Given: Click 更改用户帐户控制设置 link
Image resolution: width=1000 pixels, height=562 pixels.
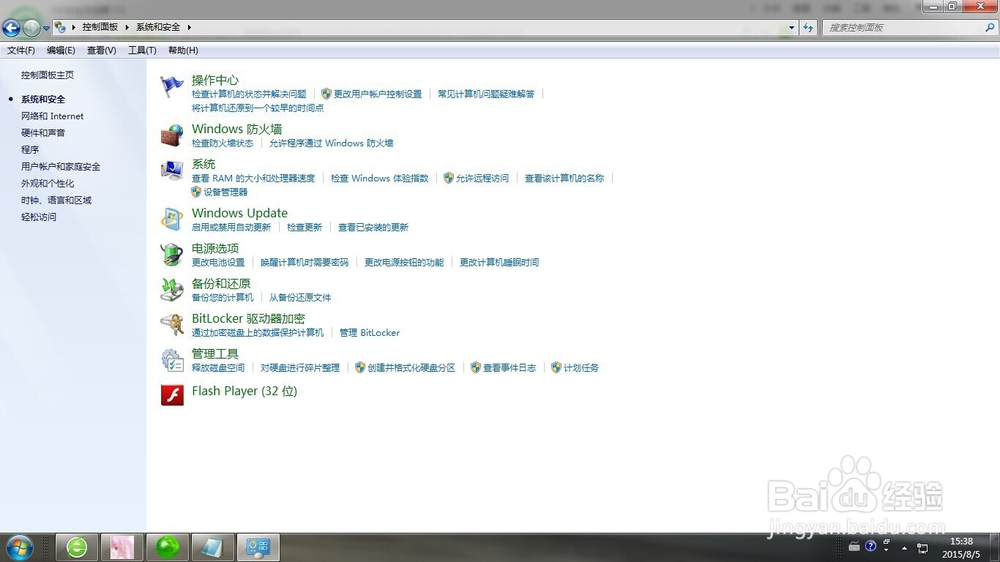Looking at the screenshot, I should [378, 94].
